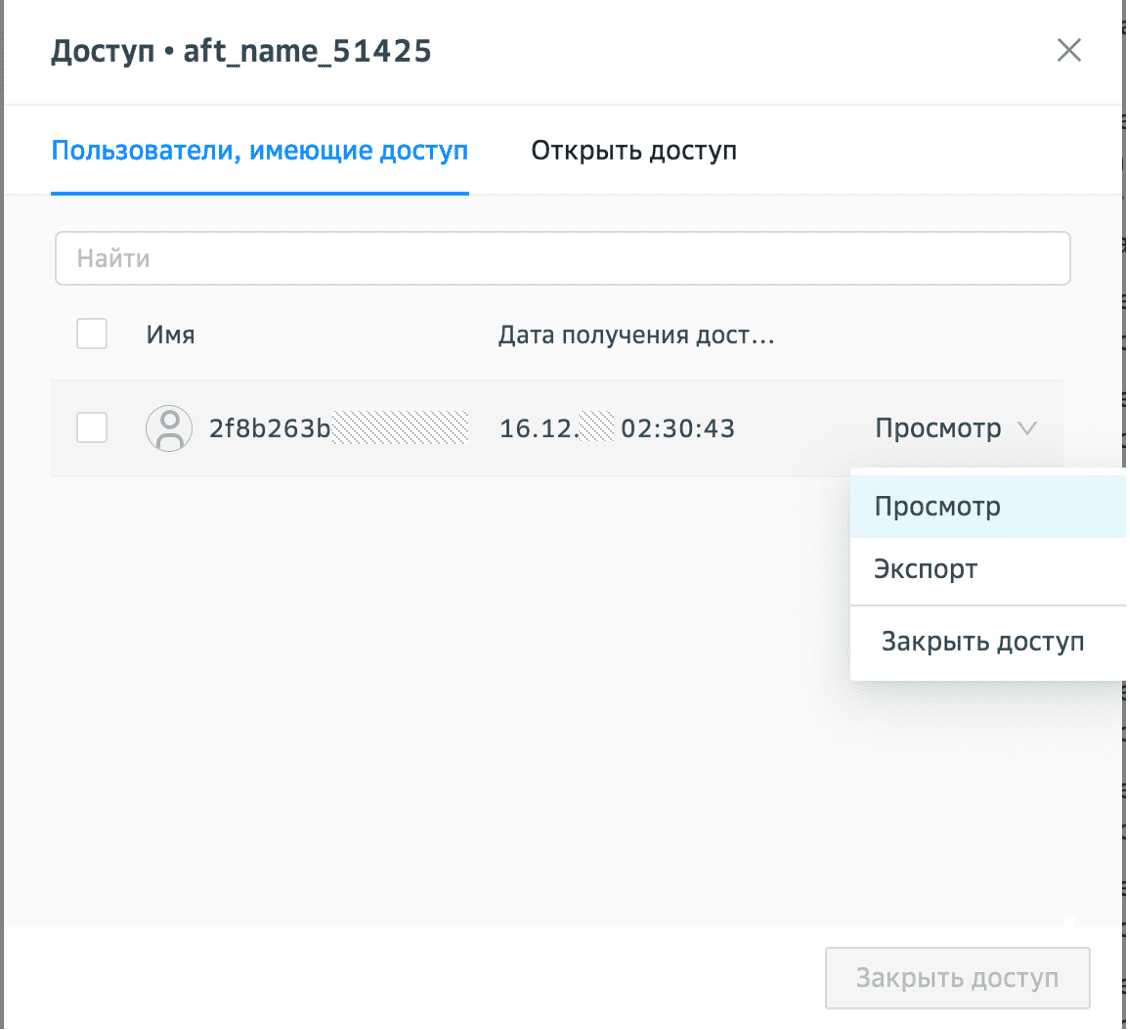1130x1030 pixels.
Task: Select the Пользователи, имеющие доступ tab
Action: [259, 151]
